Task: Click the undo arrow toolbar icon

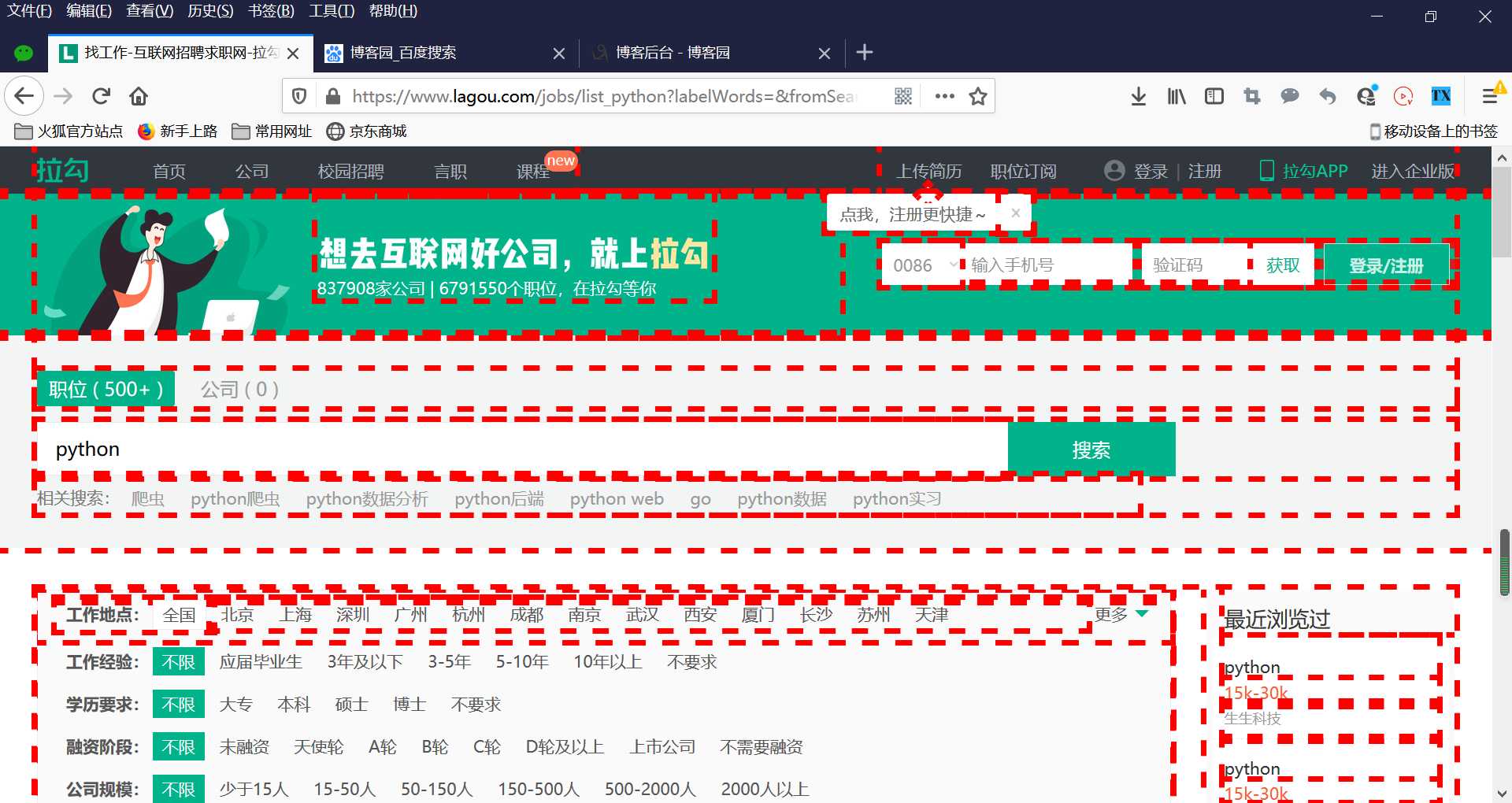Action: coord(1328,96)
